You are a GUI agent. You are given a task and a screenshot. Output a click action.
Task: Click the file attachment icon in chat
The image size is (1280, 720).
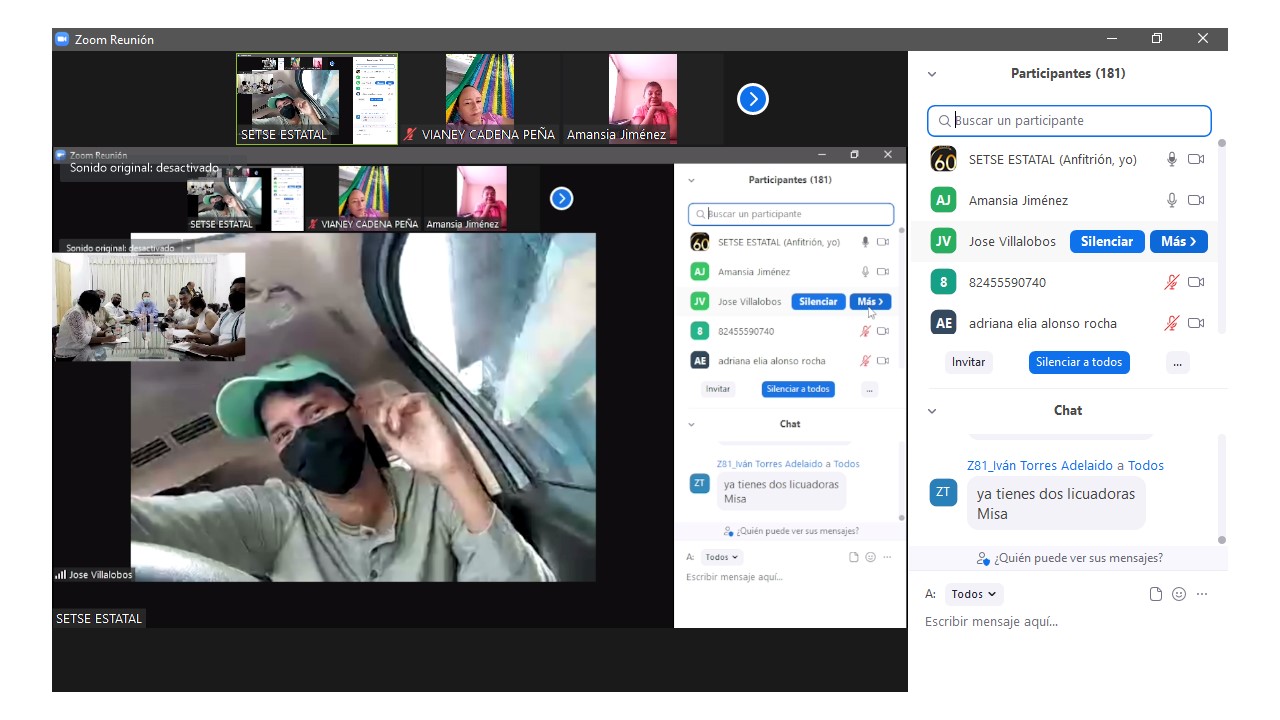tap(1156, 594)
